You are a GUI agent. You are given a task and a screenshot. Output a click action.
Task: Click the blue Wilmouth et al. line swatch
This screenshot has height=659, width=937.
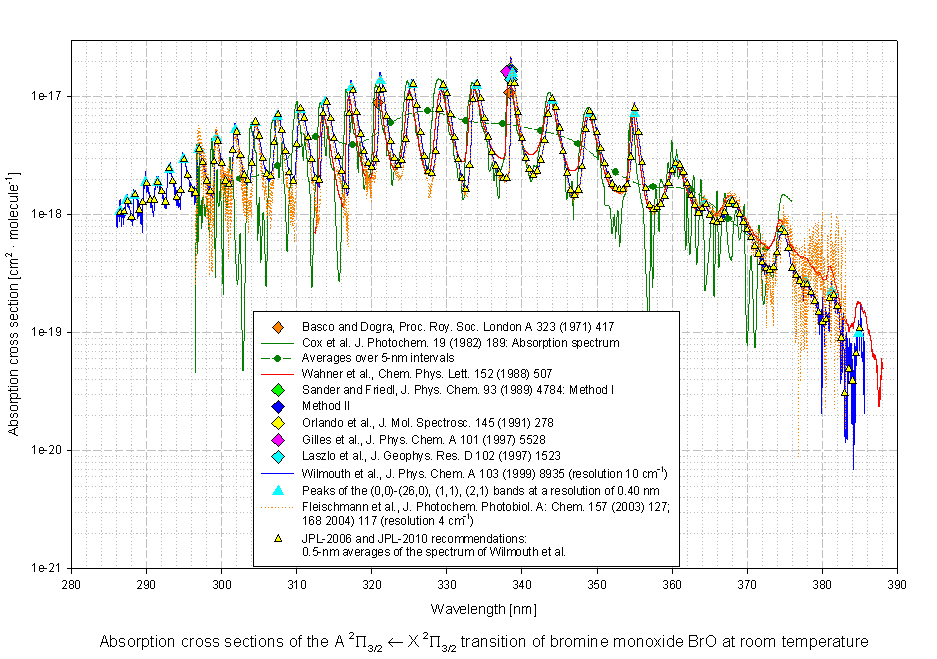278,472
